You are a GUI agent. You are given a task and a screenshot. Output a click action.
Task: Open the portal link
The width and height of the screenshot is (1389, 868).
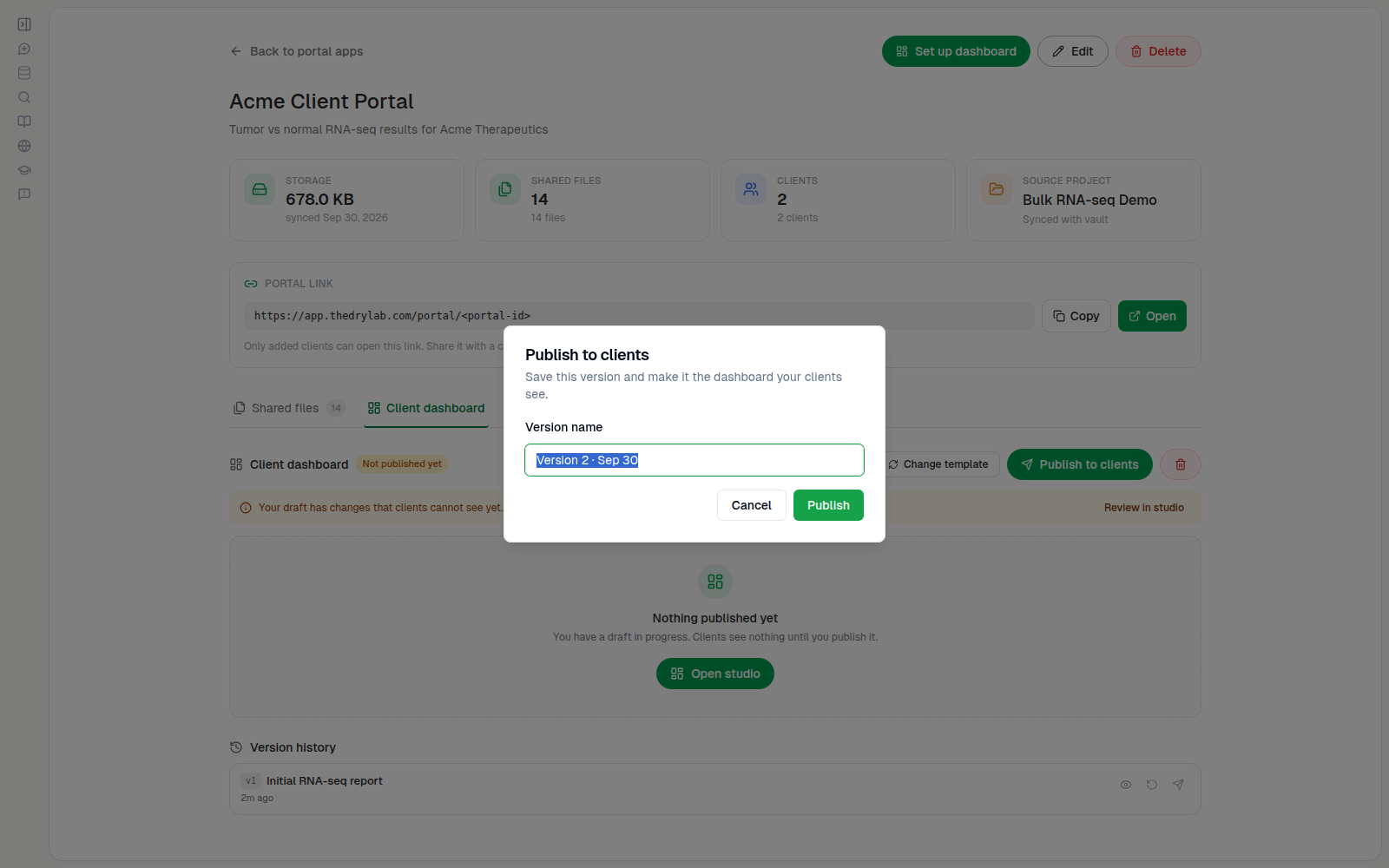coord(1152,316)
